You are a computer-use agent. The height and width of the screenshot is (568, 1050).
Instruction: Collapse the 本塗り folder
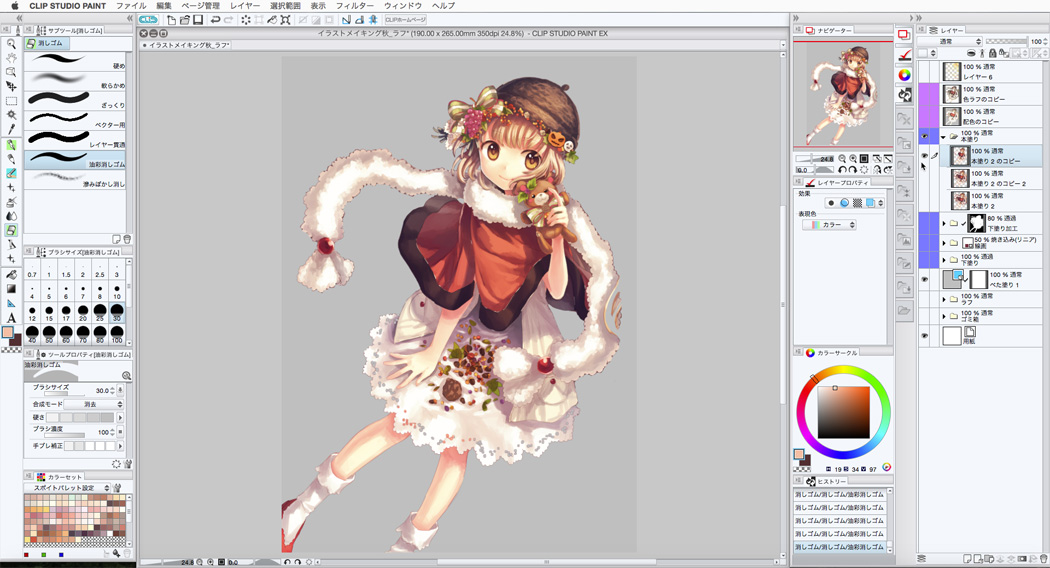[x=944, y=137]
